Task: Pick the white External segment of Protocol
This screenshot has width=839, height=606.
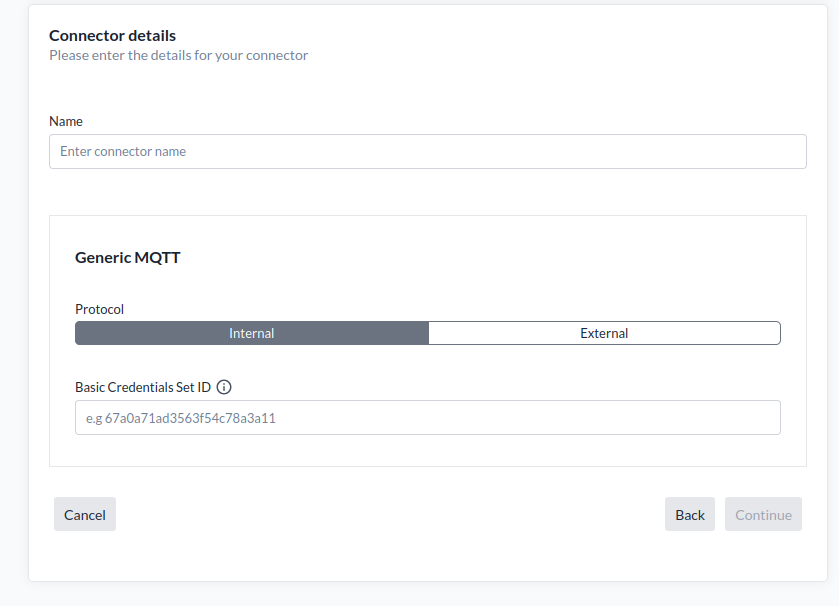Action: point(604,333)
